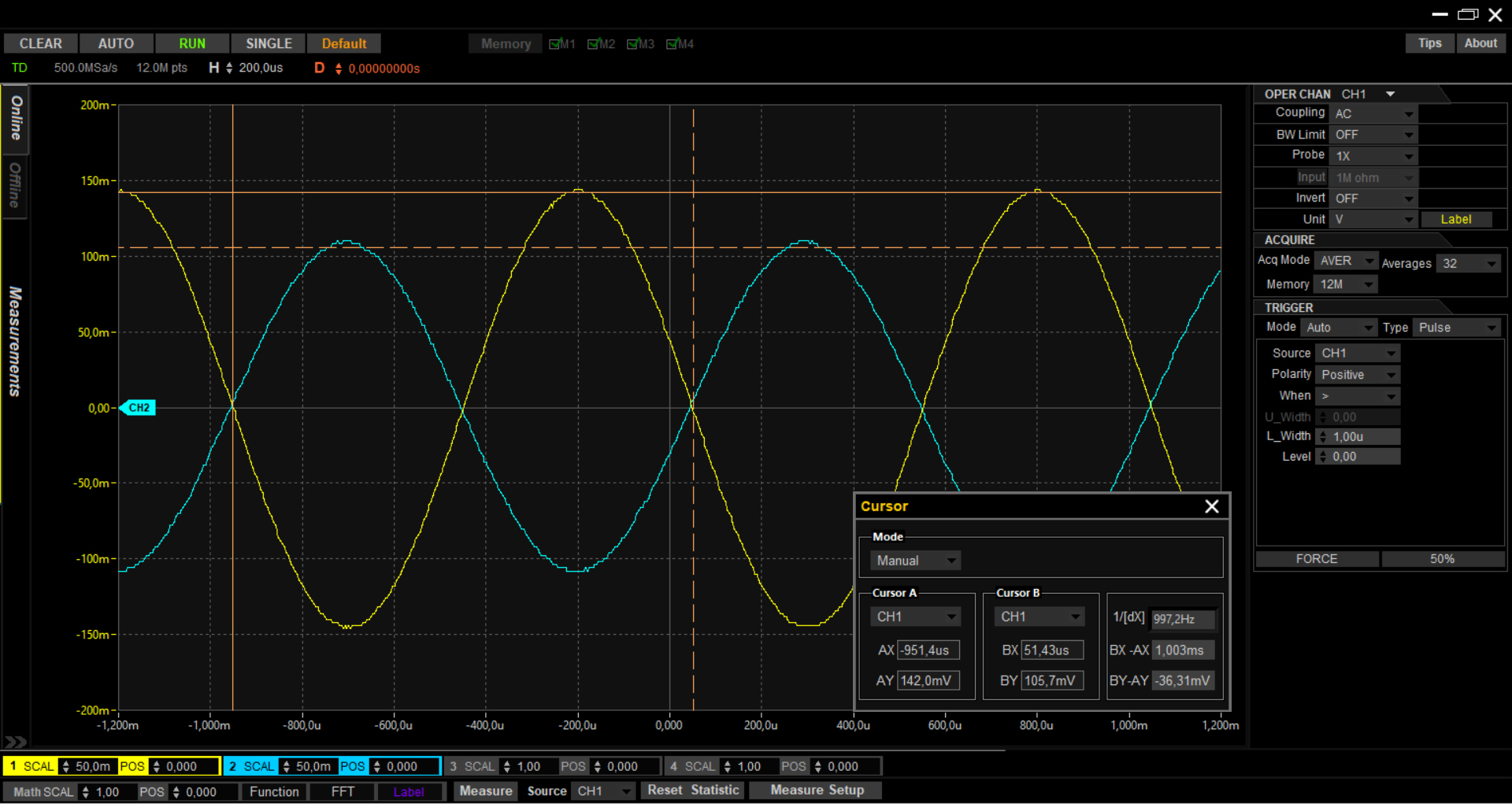This screenshot has height=804, width=1512.
Task: Open the Measurements side tab
Action: pyautogui.click(x=15, y=341)
